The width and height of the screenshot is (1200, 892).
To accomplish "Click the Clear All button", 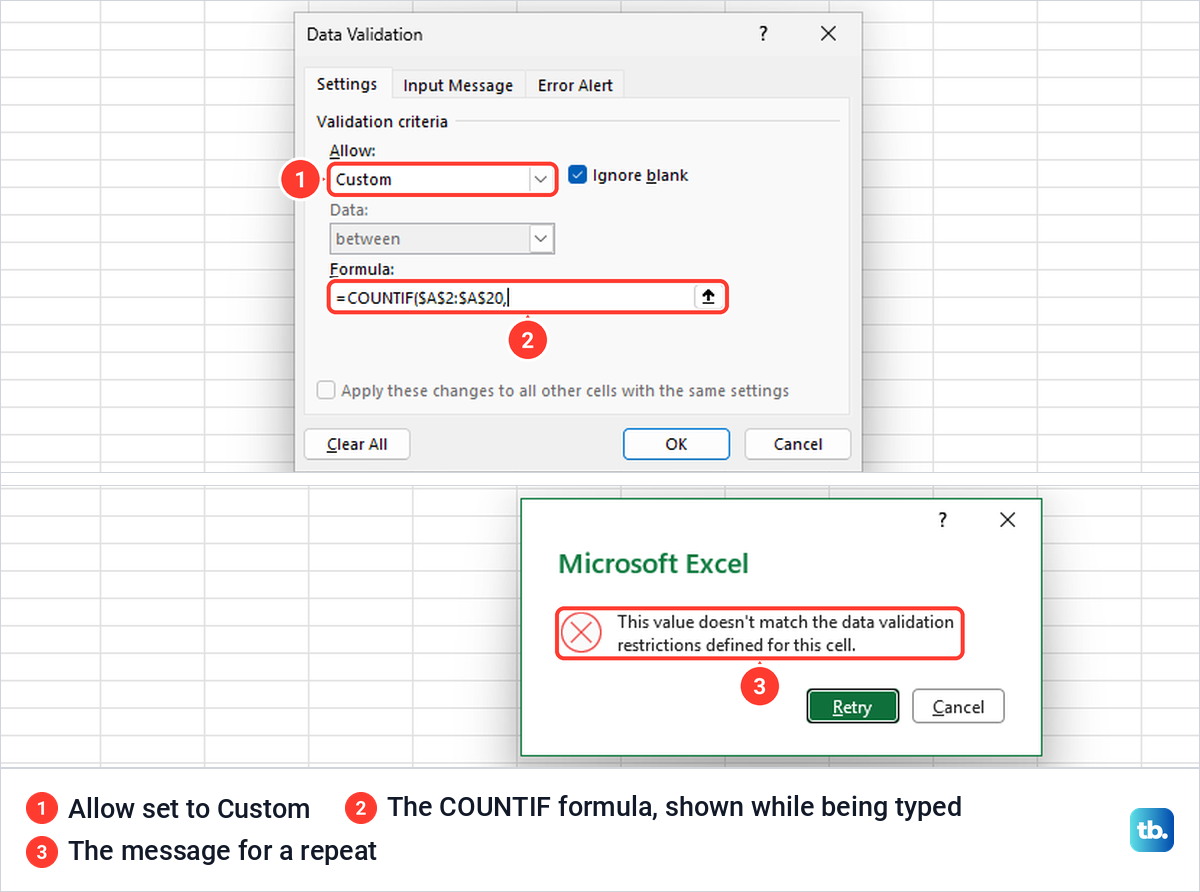I will 357,444.
